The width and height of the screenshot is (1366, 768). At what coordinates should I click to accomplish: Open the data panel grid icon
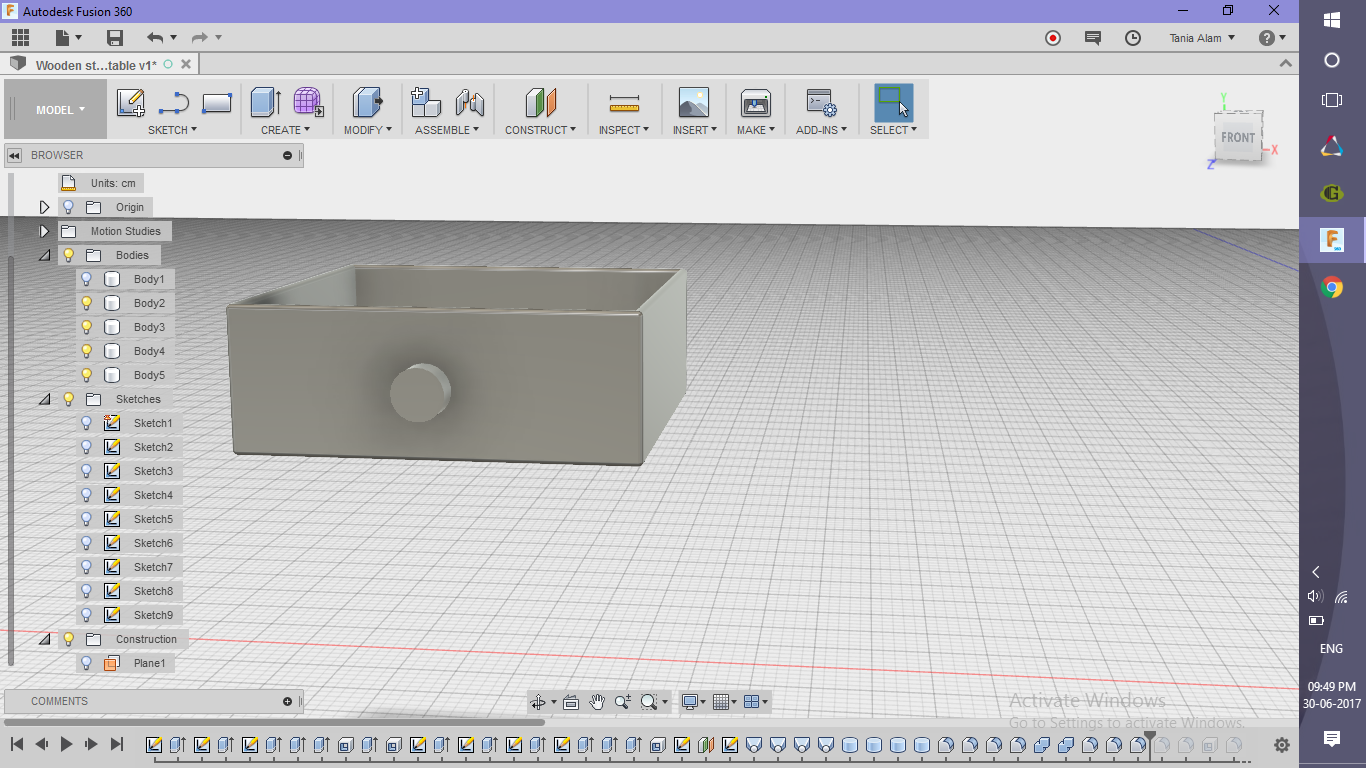tap(20, 38)
